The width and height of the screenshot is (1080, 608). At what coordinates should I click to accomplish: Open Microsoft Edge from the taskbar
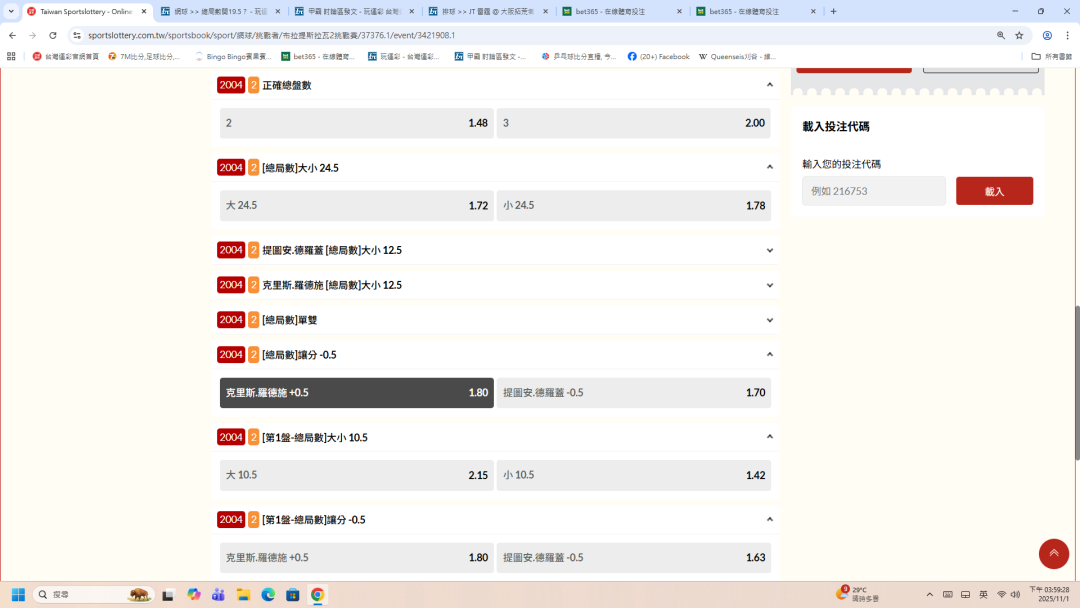click(268, 594)
